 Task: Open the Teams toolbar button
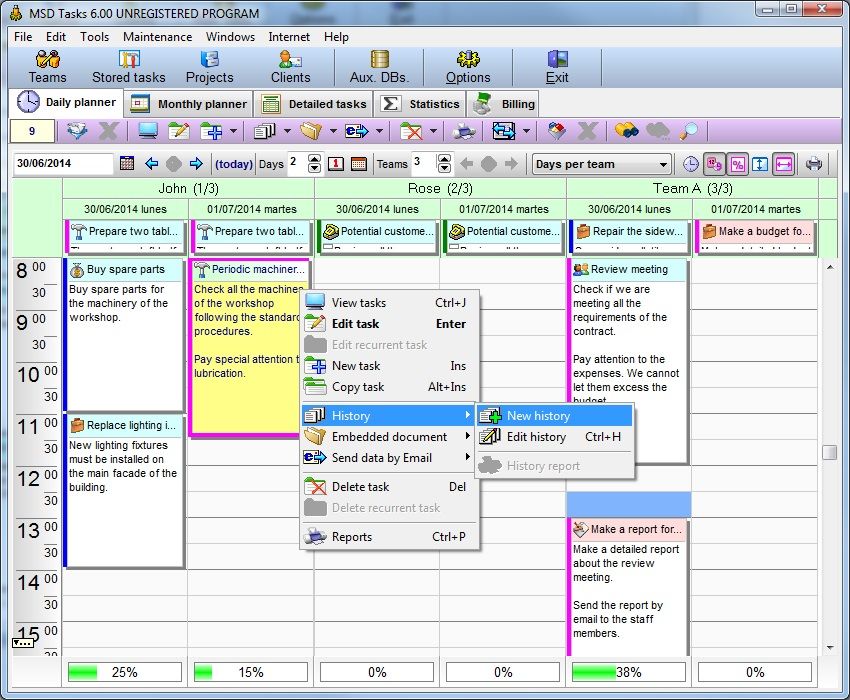coord(47,67)
